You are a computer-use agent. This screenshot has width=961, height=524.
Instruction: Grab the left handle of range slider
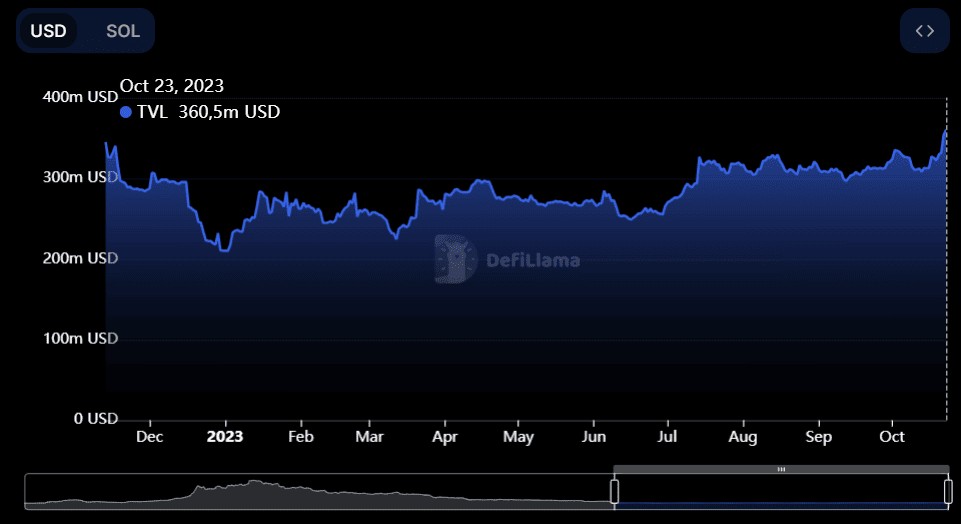coord(614,491)
